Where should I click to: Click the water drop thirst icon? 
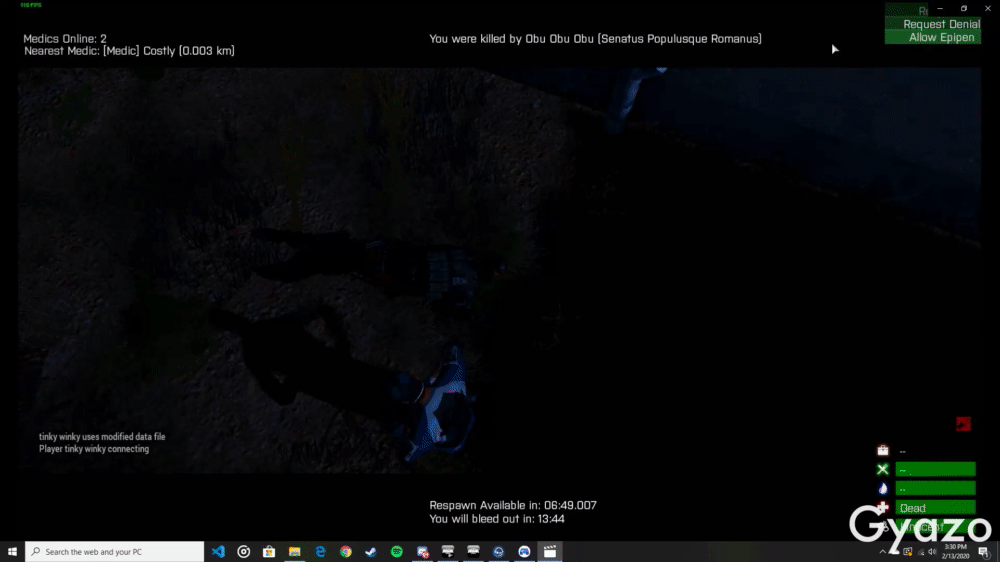pyautogui.click(x=883, y=489)
